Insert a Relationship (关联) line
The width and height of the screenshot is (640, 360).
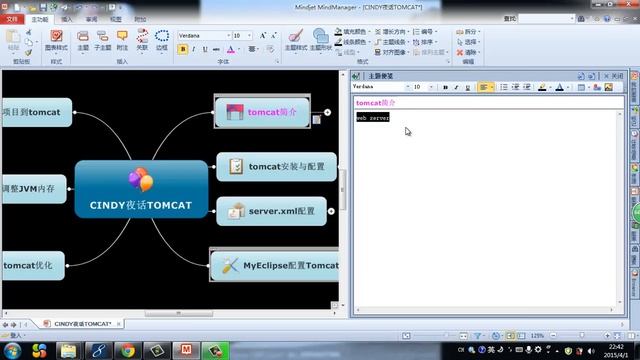pyautogui.click(x=142, y=40)
